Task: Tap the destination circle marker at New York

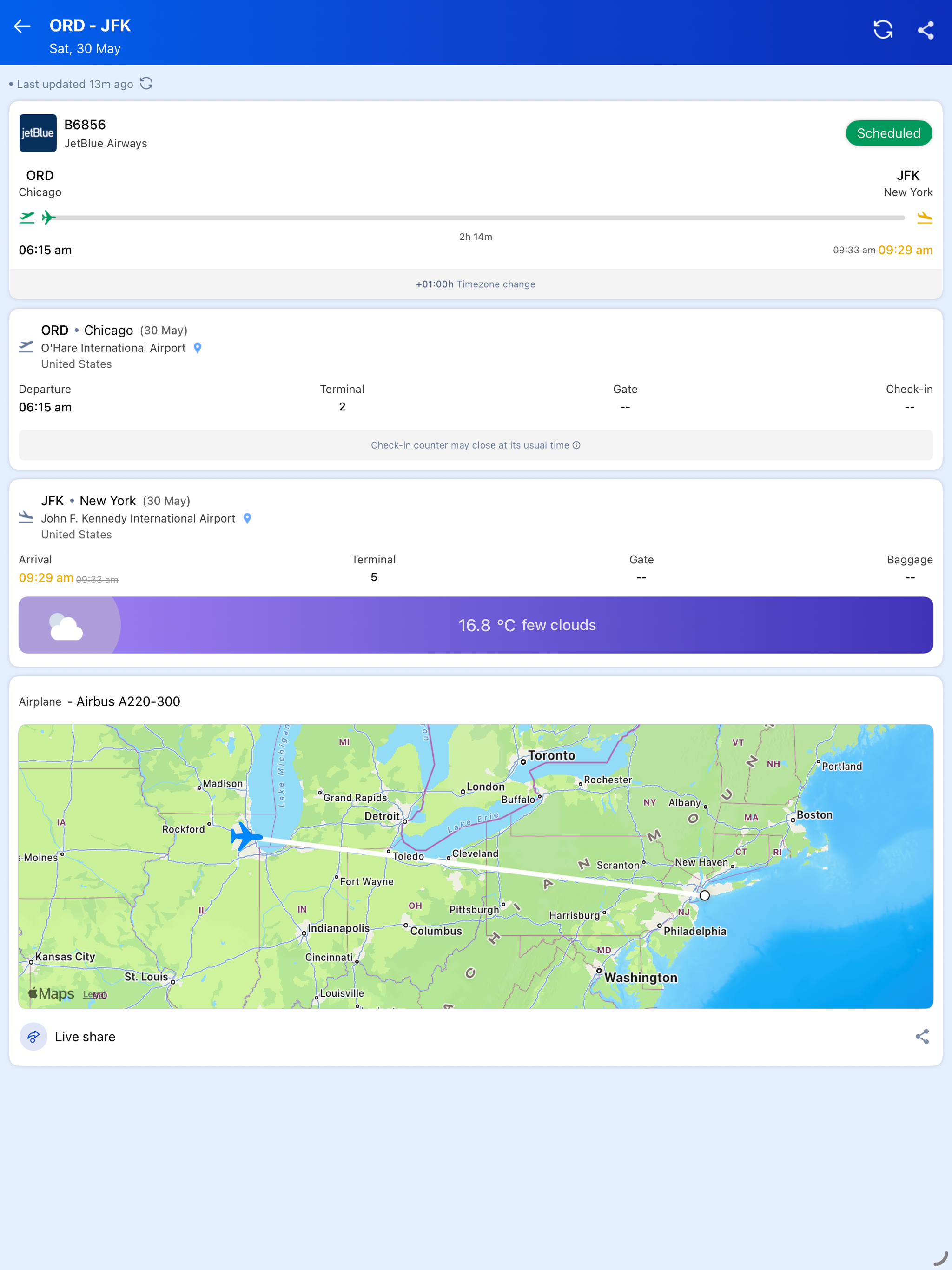Action: (705, 895)
